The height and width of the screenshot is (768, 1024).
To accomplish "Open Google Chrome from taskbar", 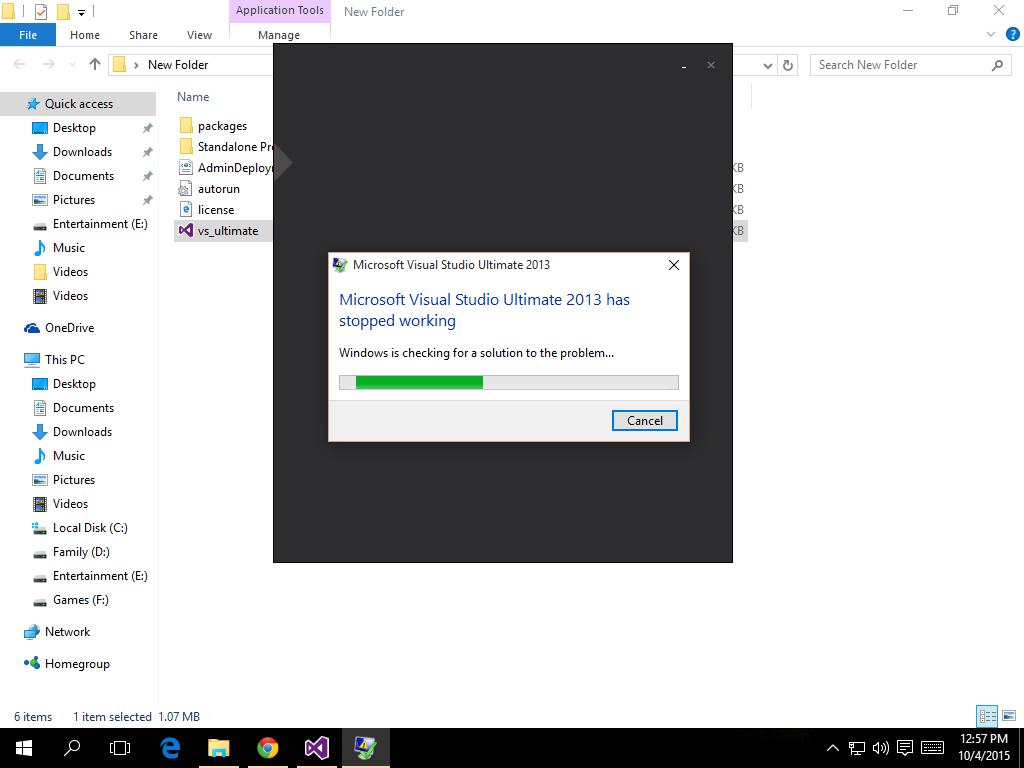I will click(268, 748).
